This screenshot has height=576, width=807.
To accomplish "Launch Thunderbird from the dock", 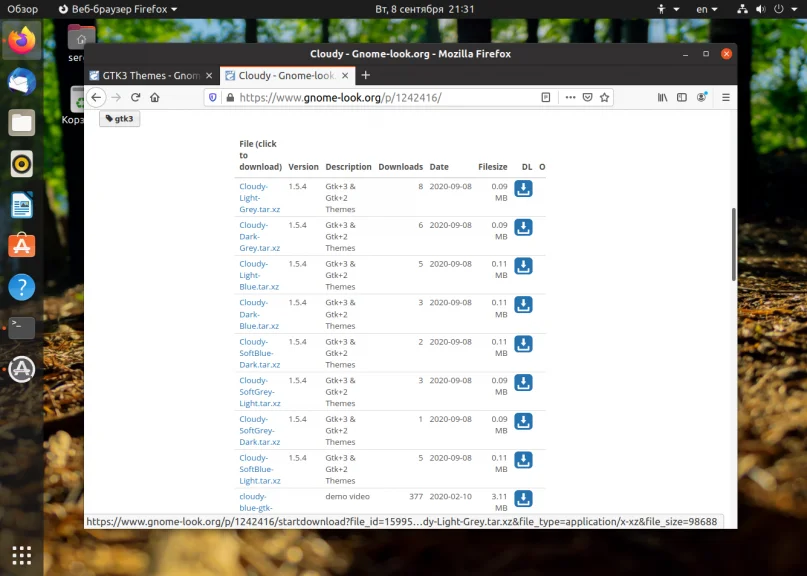I will pos(22,82).
